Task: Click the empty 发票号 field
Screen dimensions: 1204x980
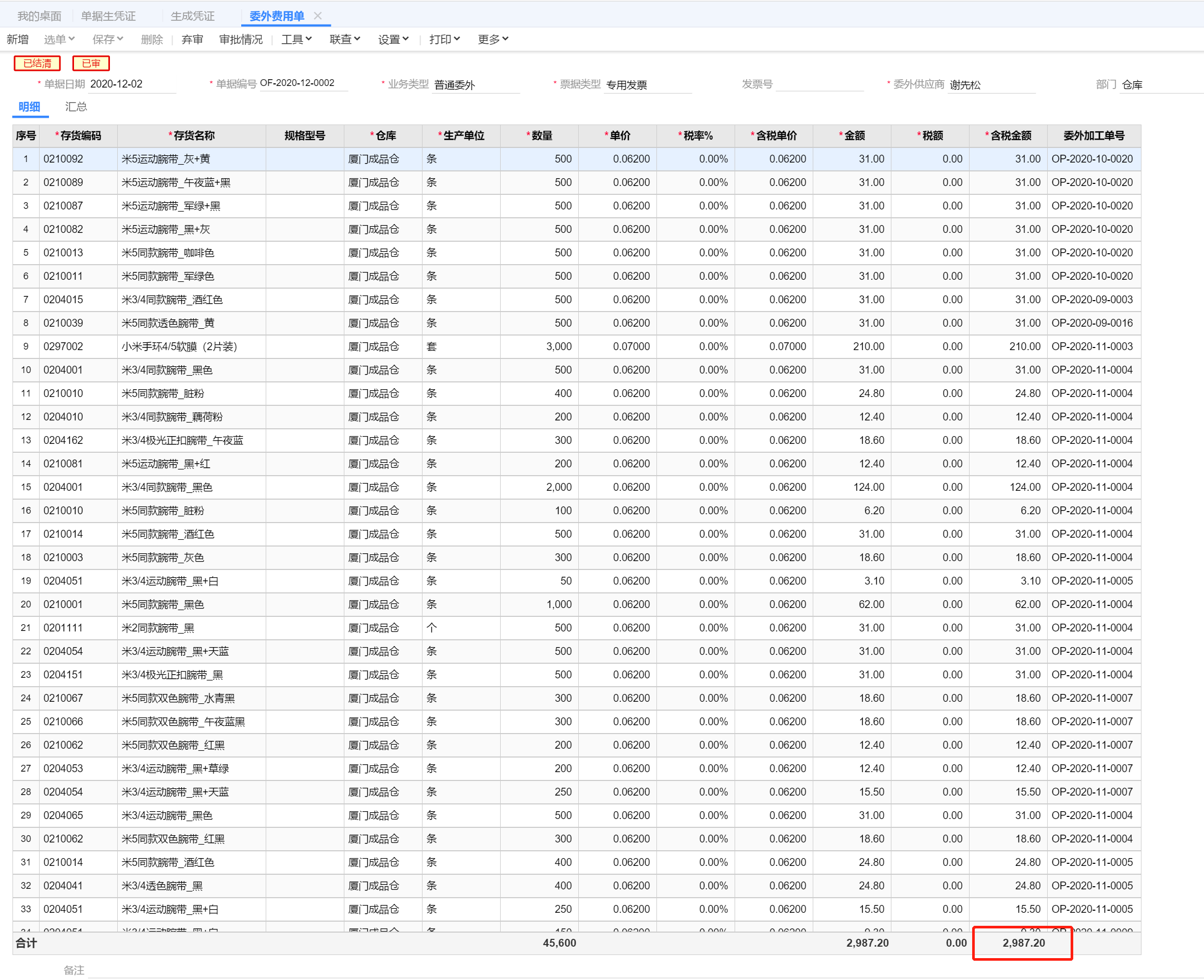Action: point(820,84)
